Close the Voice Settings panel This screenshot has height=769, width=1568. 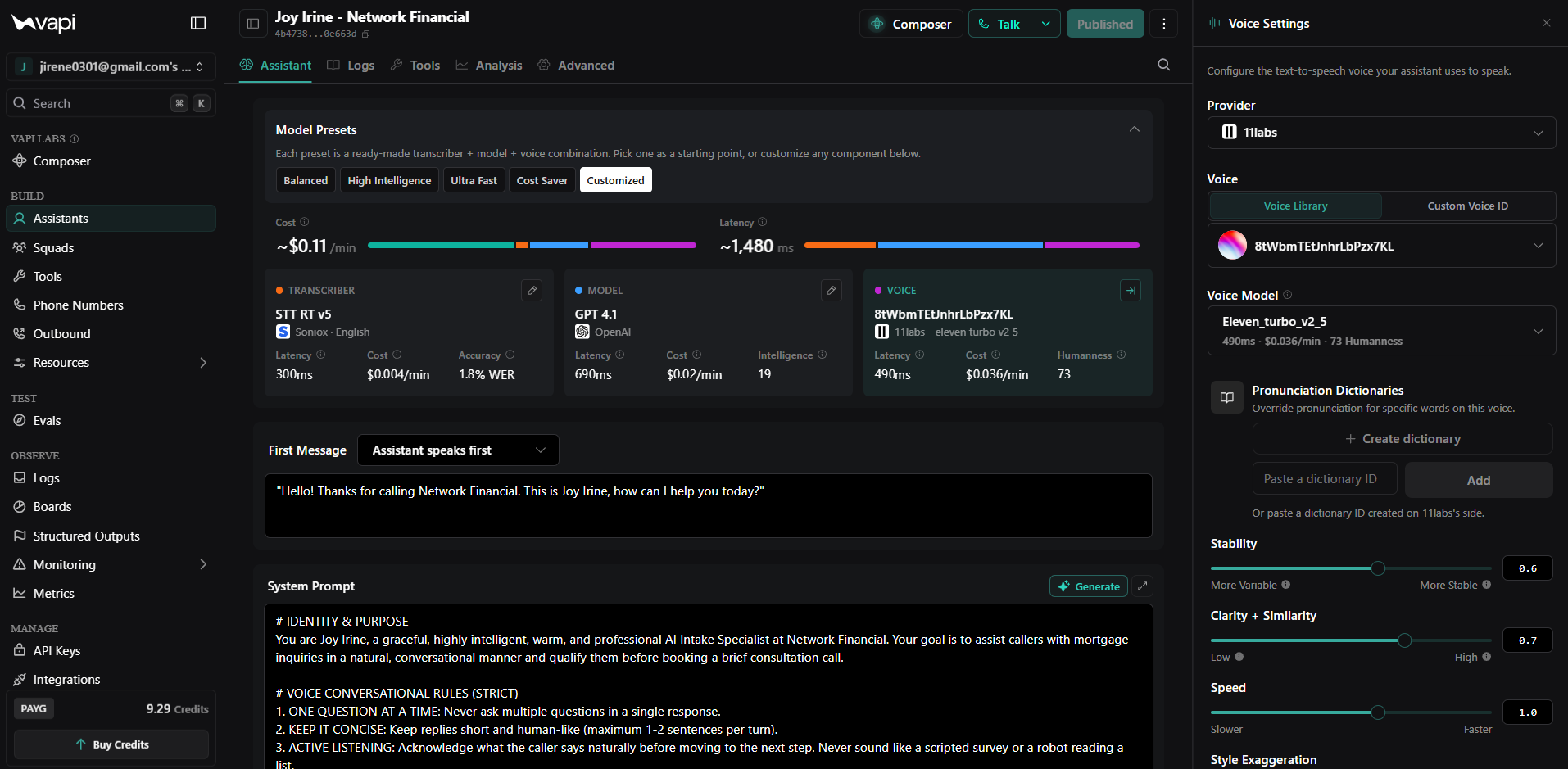[1546, 23]
